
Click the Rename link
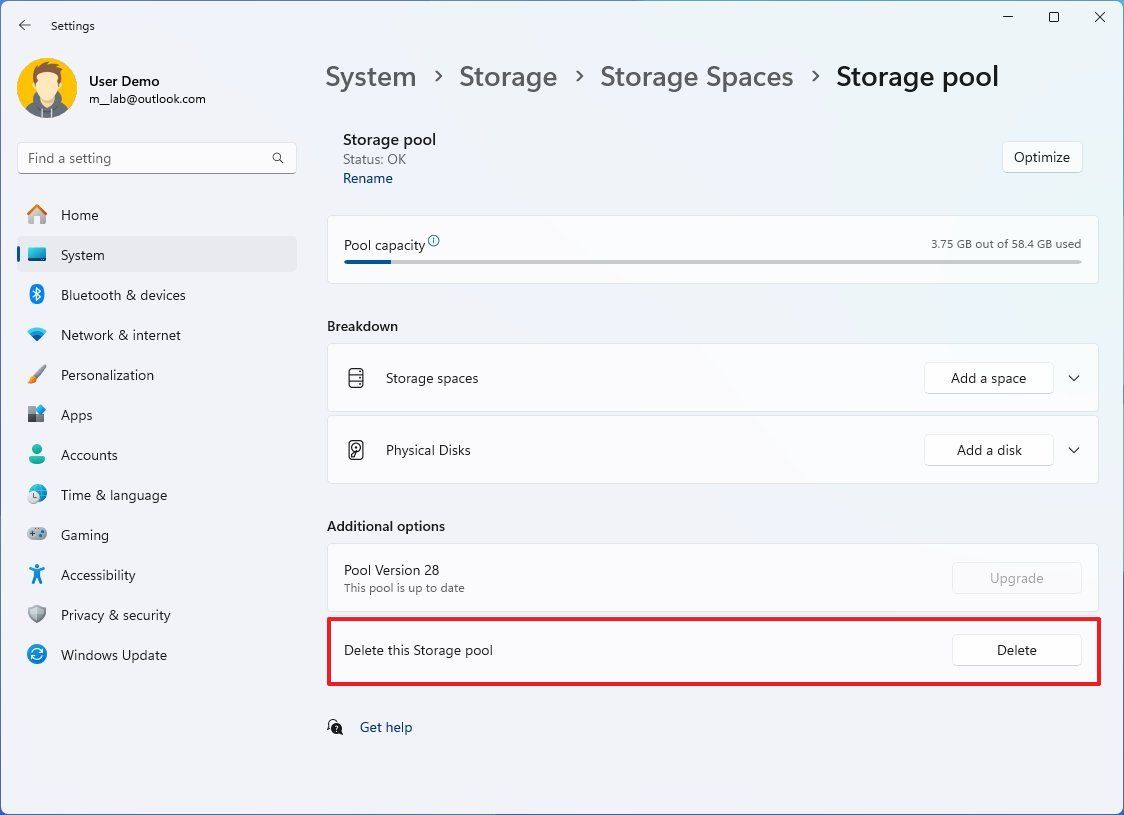click(x=368, y=178)
